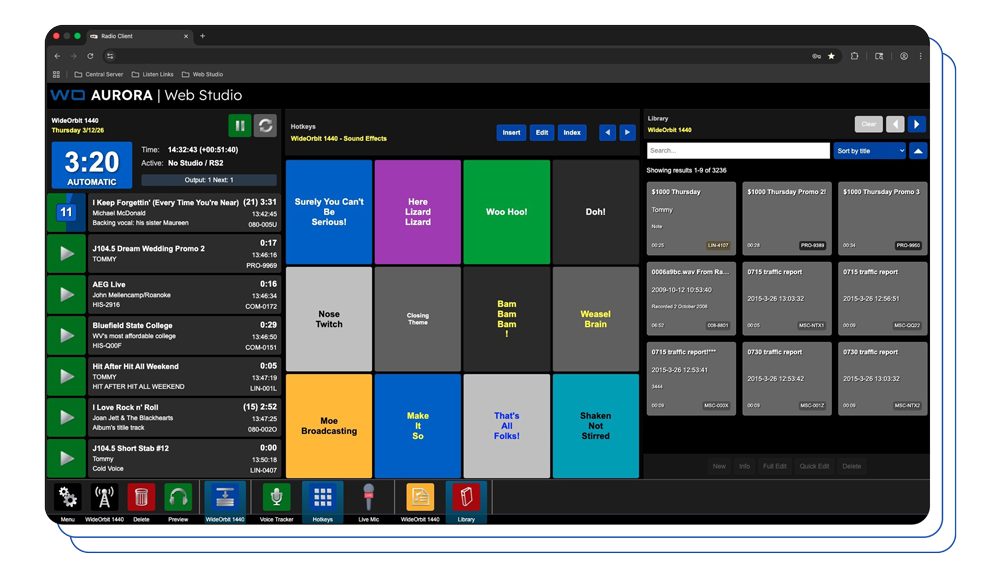Click the 3:20 AUTOMATIC countdown display
Viewport: 1000px width, 583px height.
point(92,166)
